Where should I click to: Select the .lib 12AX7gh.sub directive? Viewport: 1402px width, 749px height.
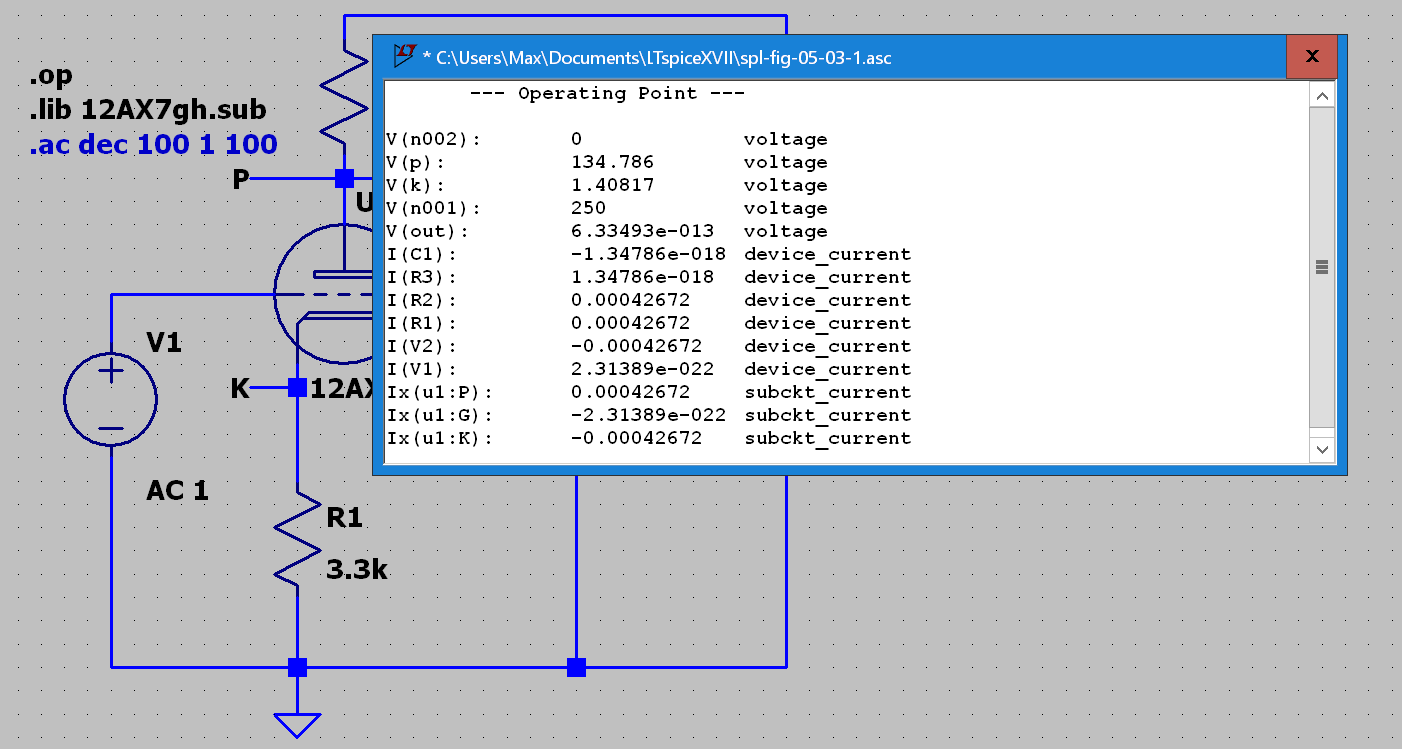pos(148,110)
